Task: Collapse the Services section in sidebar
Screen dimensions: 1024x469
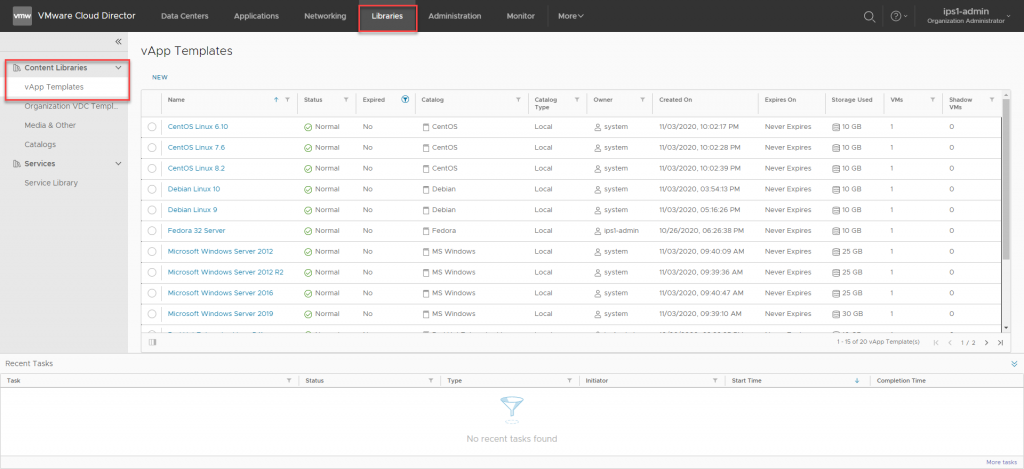Action: coord(119,163)
